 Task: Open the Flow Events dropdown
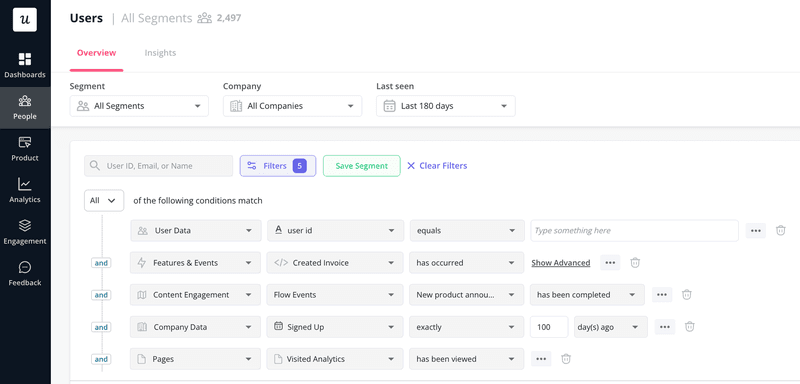(335, 295)
